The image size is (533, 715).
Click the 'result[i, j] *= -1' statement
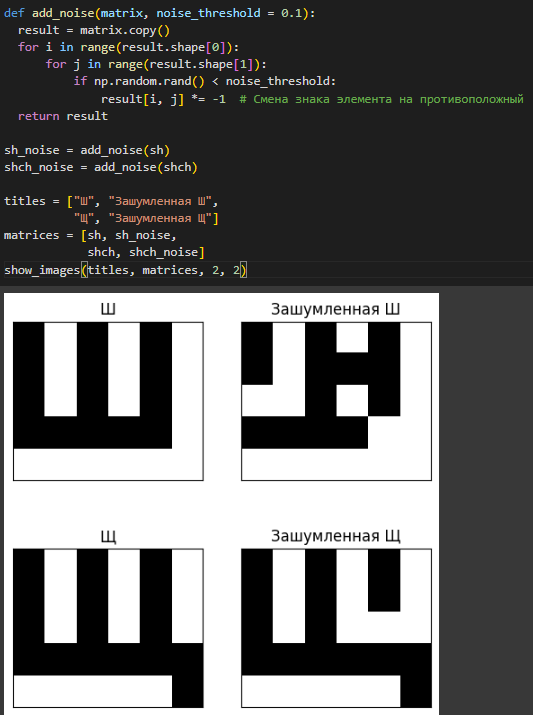click(163, 99)
